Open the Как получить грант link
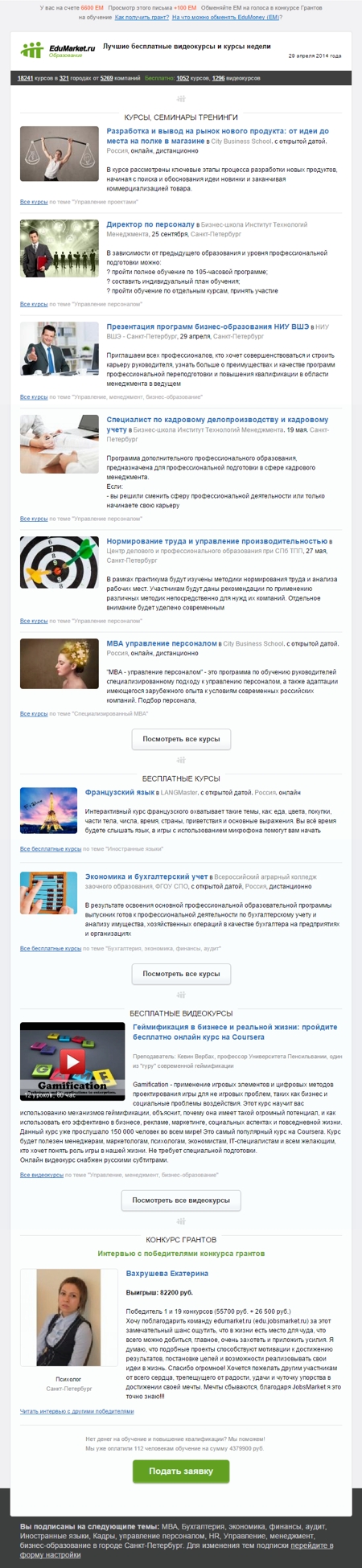Image resolution: width=362 pixels, height=1568 pixels. (x=141, y=15)
